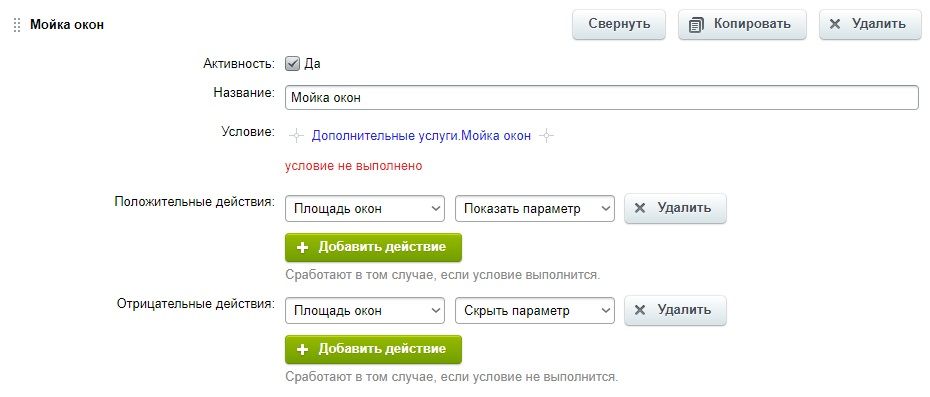Click the copy icon in Копировать button
Image resolution: width=930 pixels, height=397 pixels.
pyautogui.click(x=696, y=25)
